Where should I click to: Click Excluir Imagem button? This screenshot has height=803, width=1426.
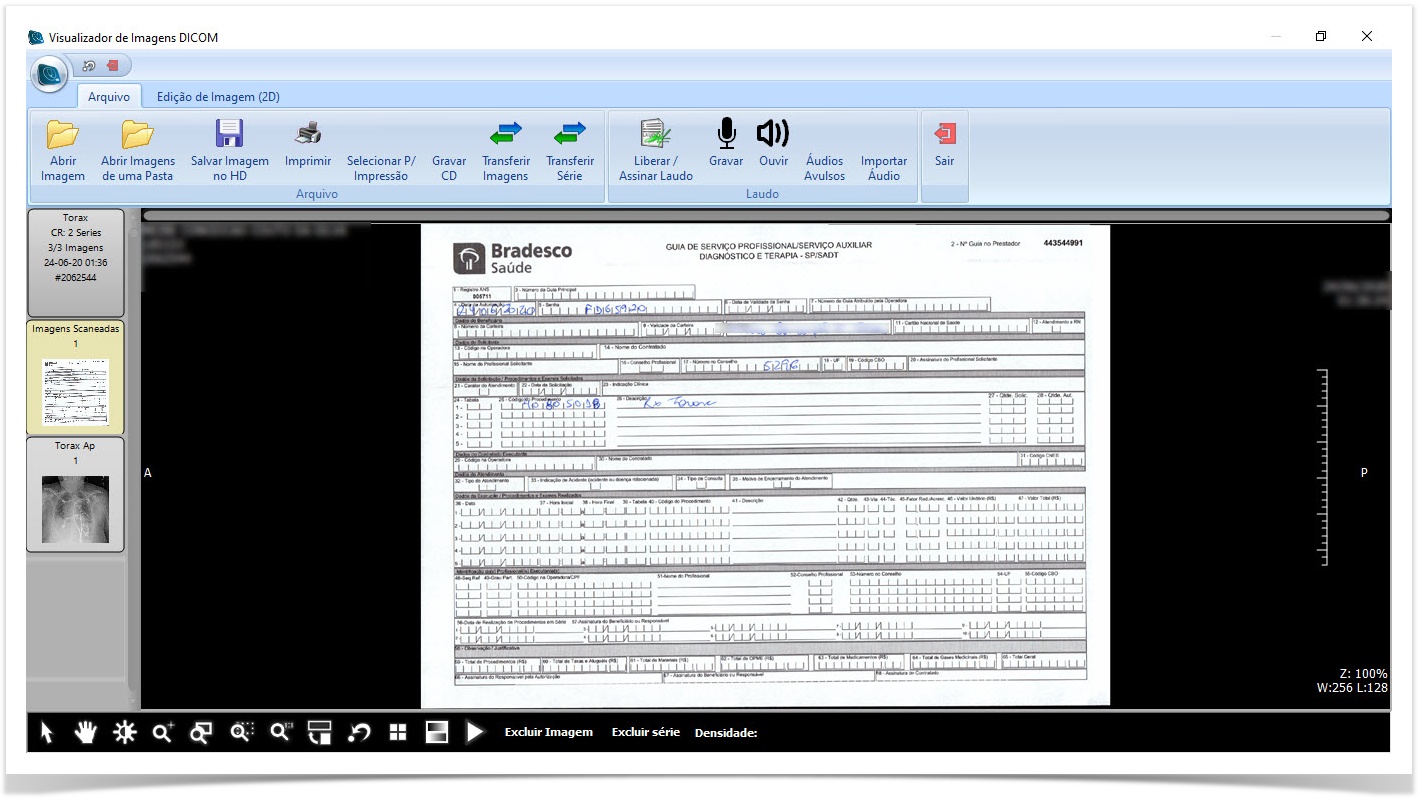pos(548,732)
